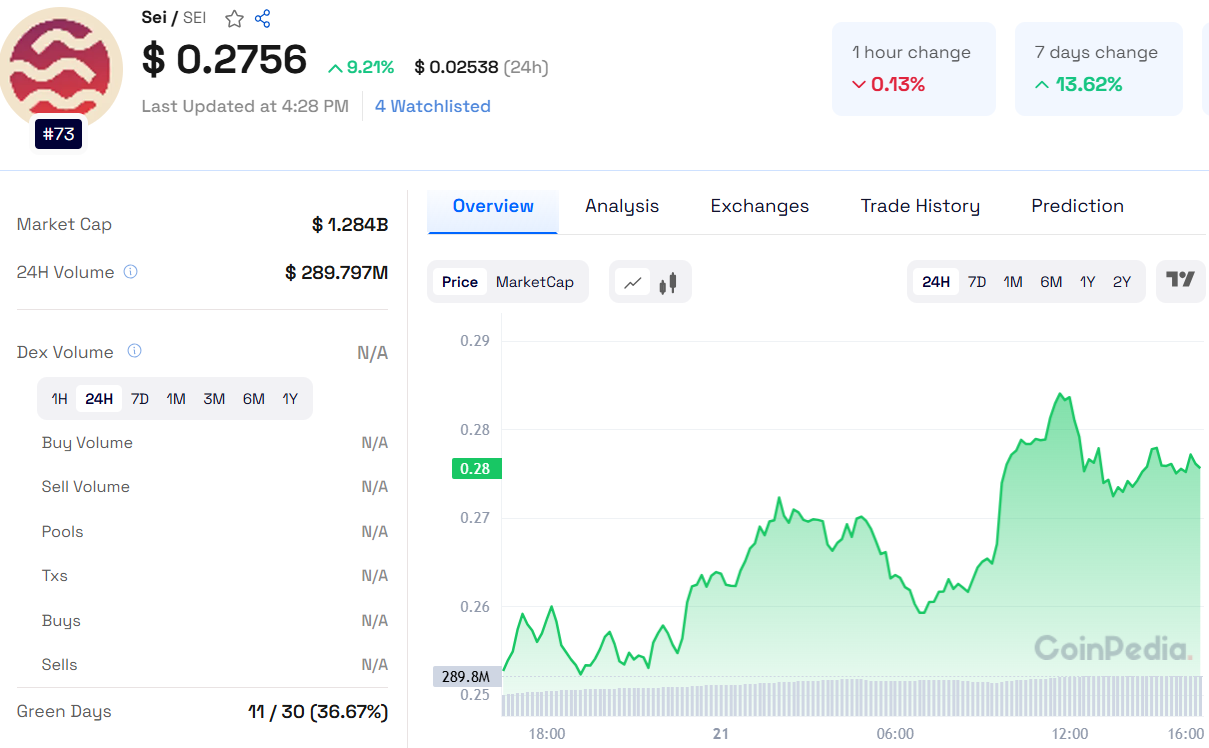
Task: Click the Sei coin logo
Action: [x=60, y=68]
